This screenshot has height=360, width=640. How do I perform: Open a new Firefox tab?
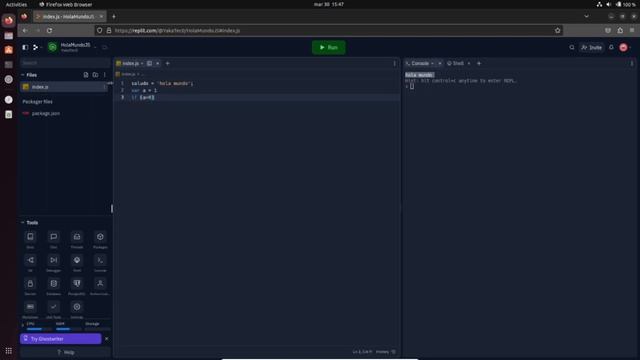pyautogui.click(x=114, y=16)
